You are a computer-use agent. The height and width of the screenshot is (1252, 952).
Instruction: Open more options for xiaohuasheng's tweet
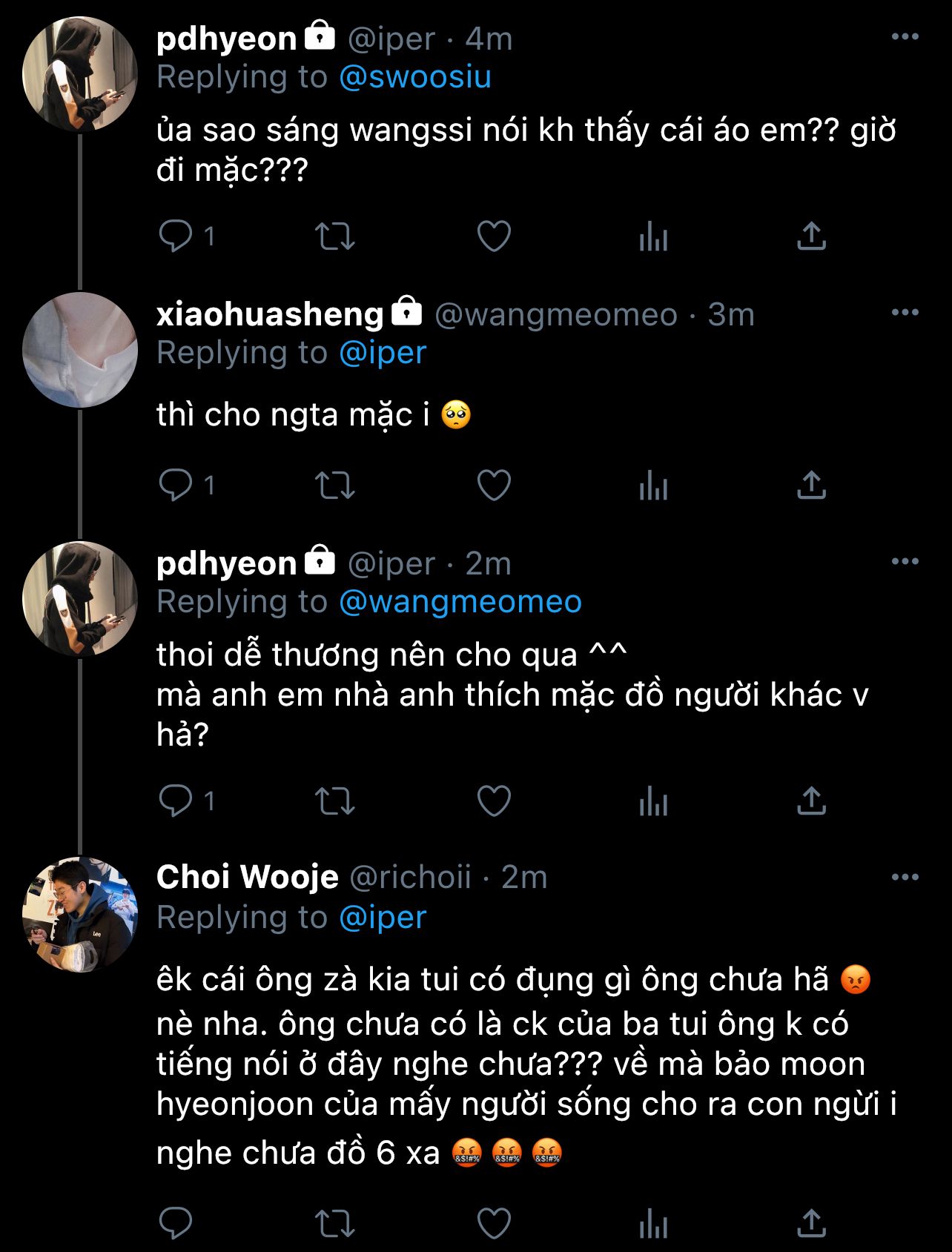pos(905,313)
